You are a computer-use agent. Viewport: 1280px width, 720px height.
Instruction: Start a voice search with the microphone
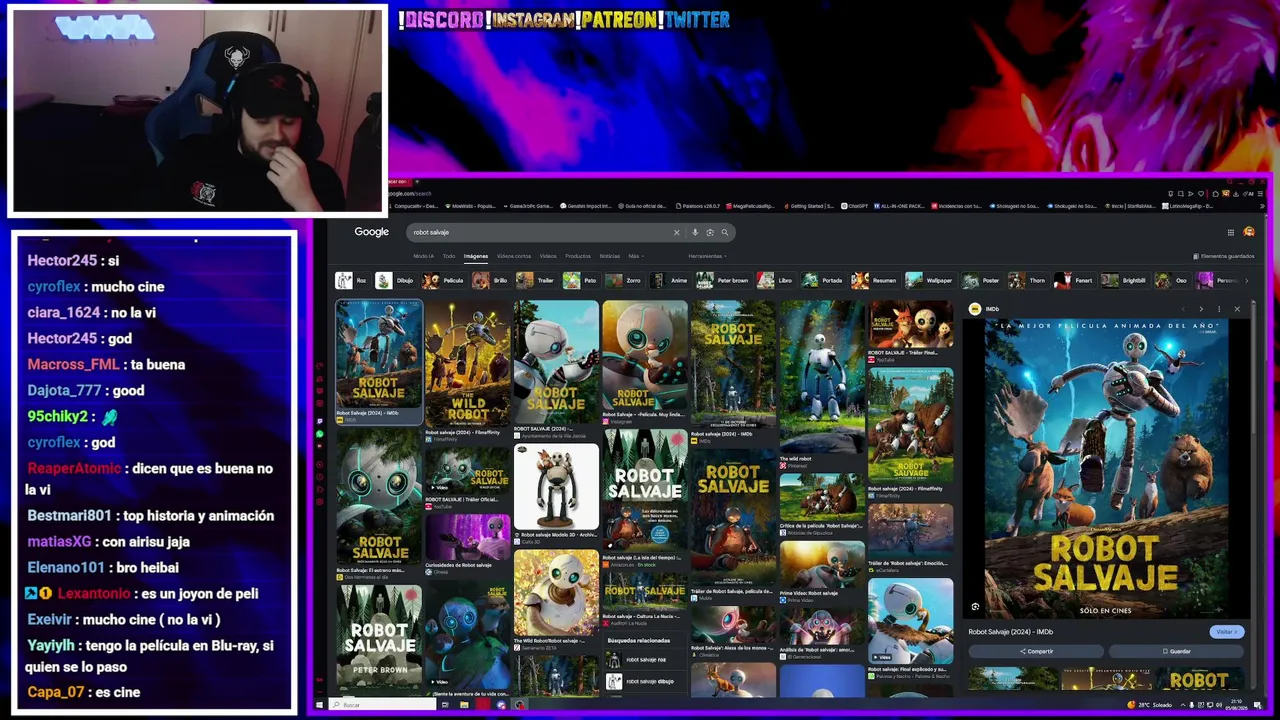coord(695,232)
